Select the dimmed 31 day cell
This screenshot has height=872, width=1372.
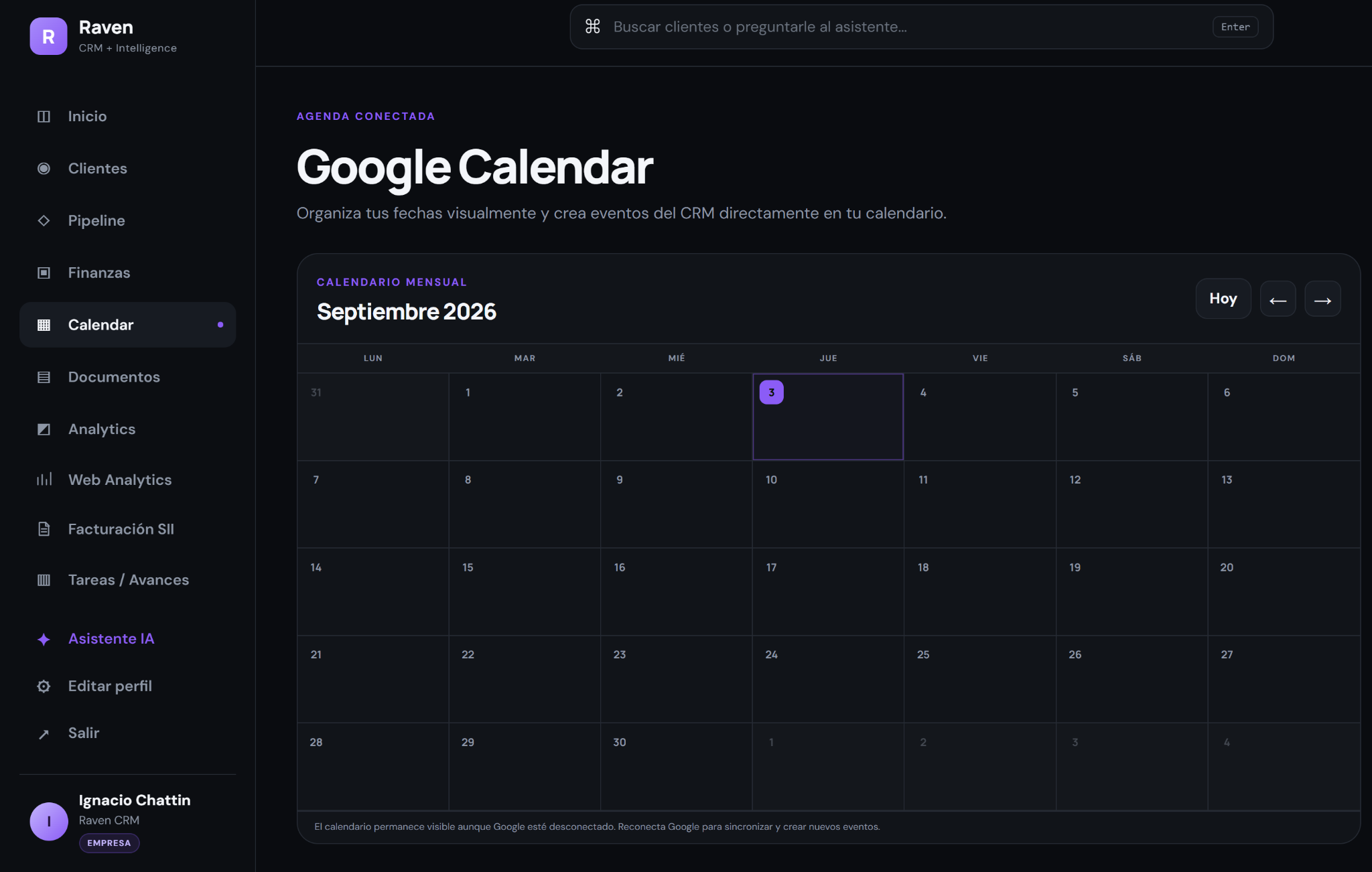tap(372, 417)
